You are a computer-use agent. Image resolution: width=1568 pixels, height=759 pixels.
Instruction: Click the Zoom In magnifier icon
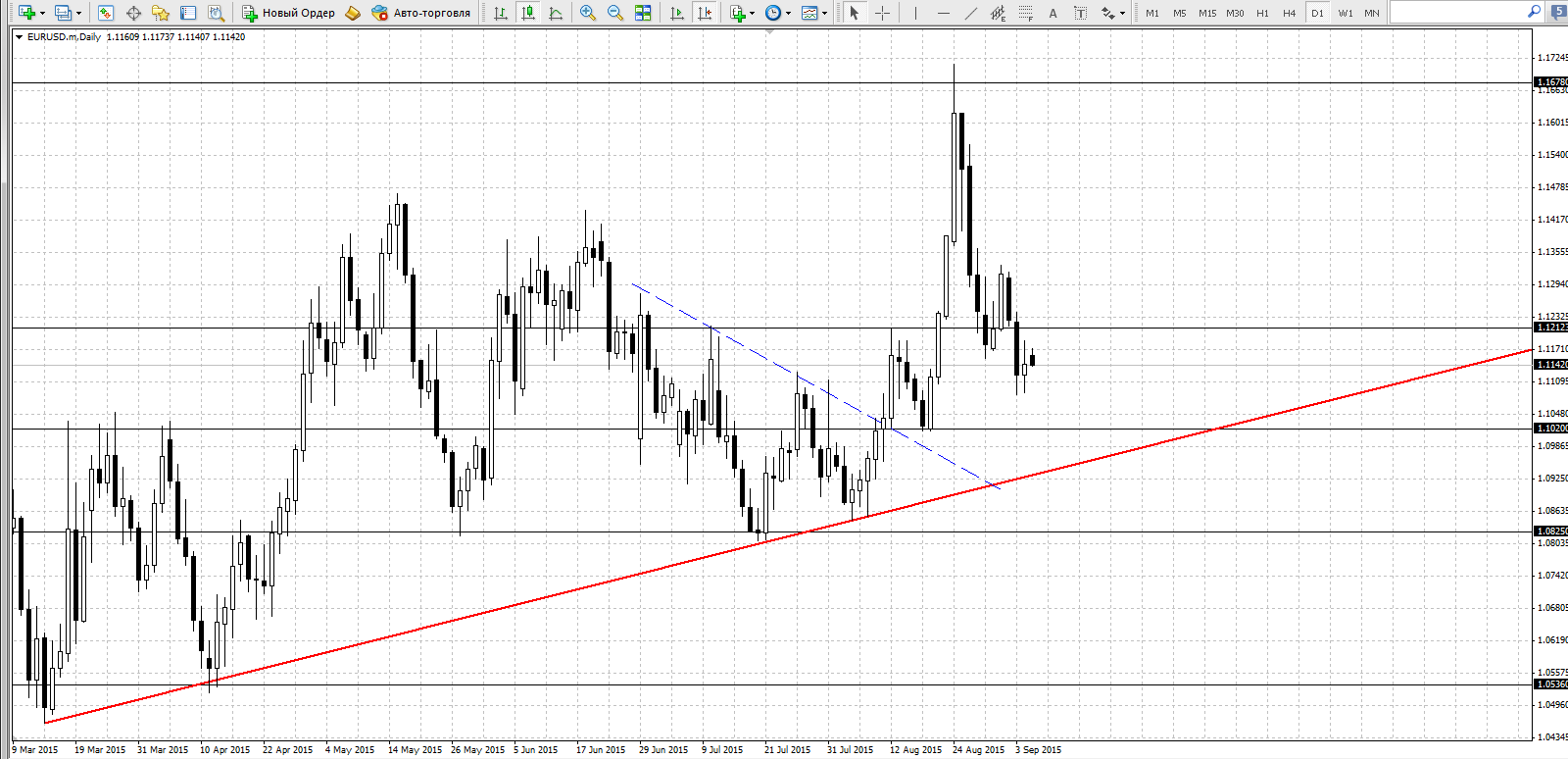[587, 13]
